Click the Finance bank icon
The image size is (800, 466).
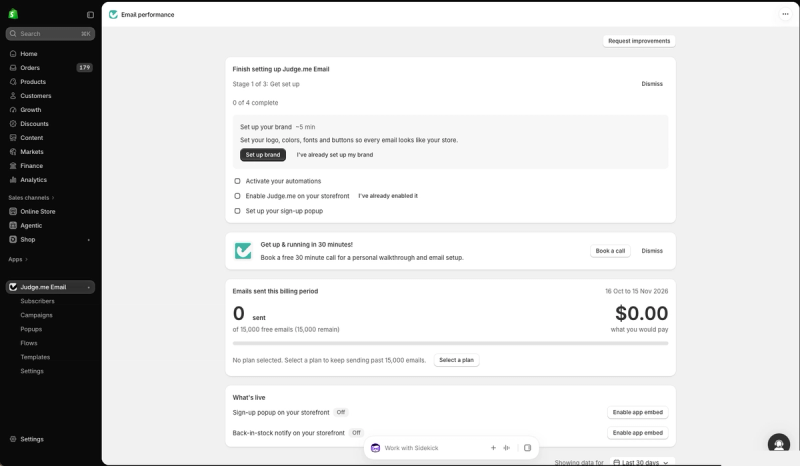tap(13, 166)
